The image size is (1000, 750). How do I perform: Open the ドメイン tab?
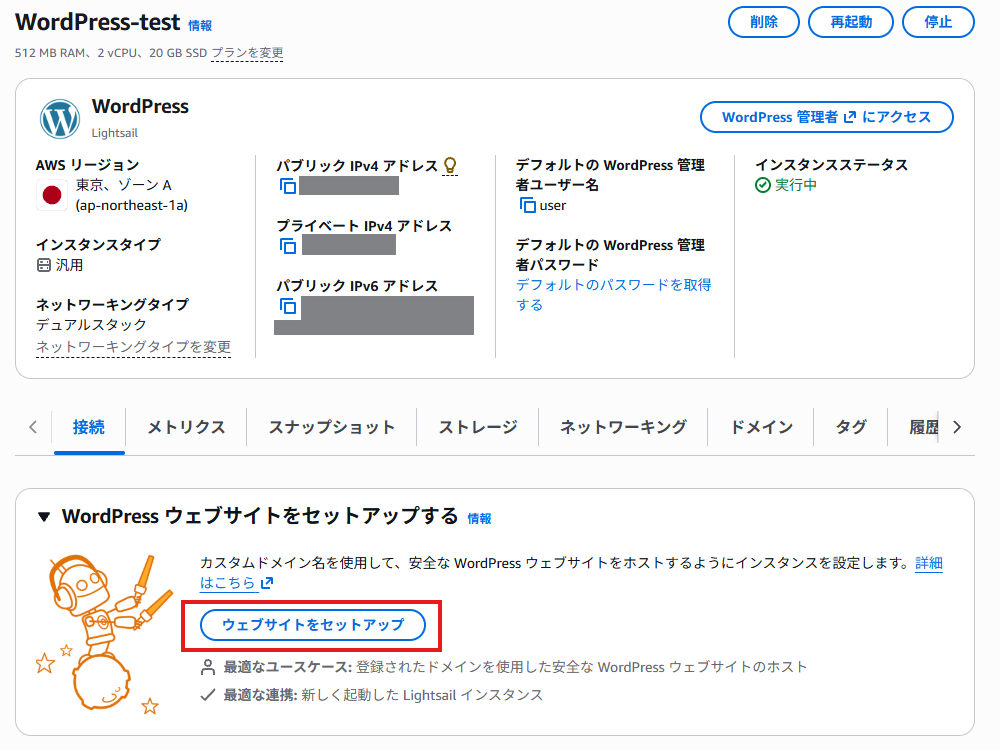pos(761,427)
